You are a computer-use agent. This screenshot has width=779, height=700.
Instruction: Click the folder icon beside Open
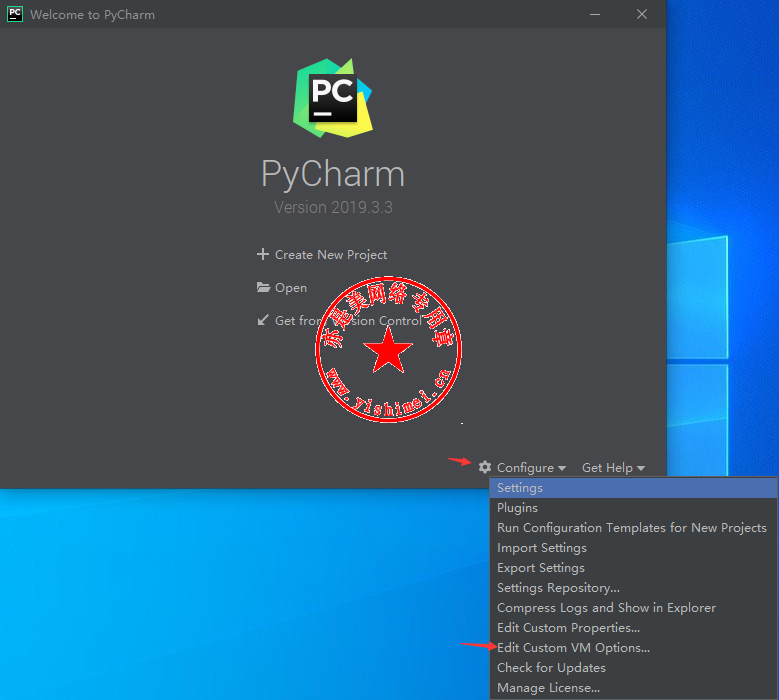(x=263, y=287)
